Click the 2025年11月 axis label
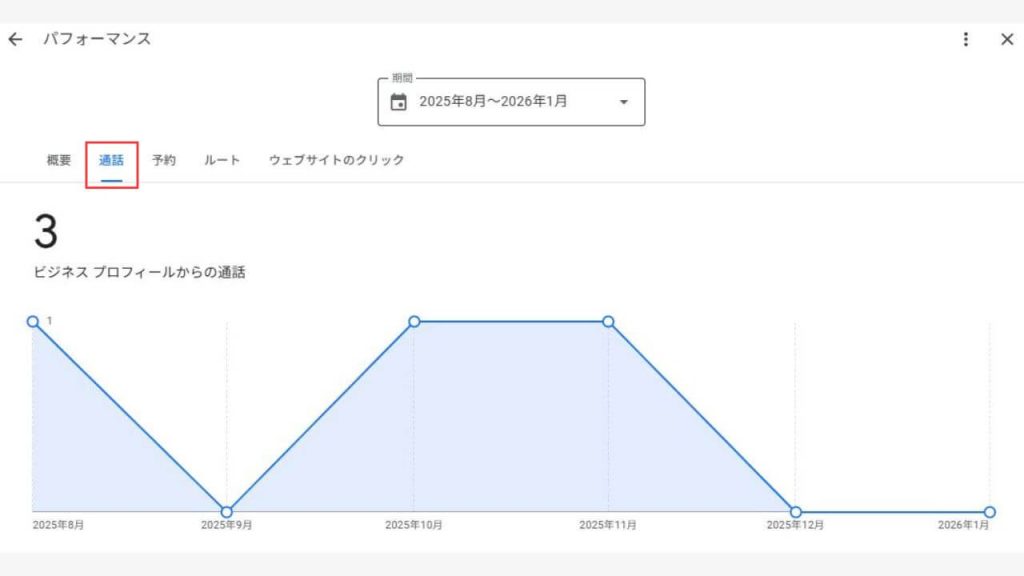The image size is (1024, 576). pyautogui.click(x=608, y=525)
